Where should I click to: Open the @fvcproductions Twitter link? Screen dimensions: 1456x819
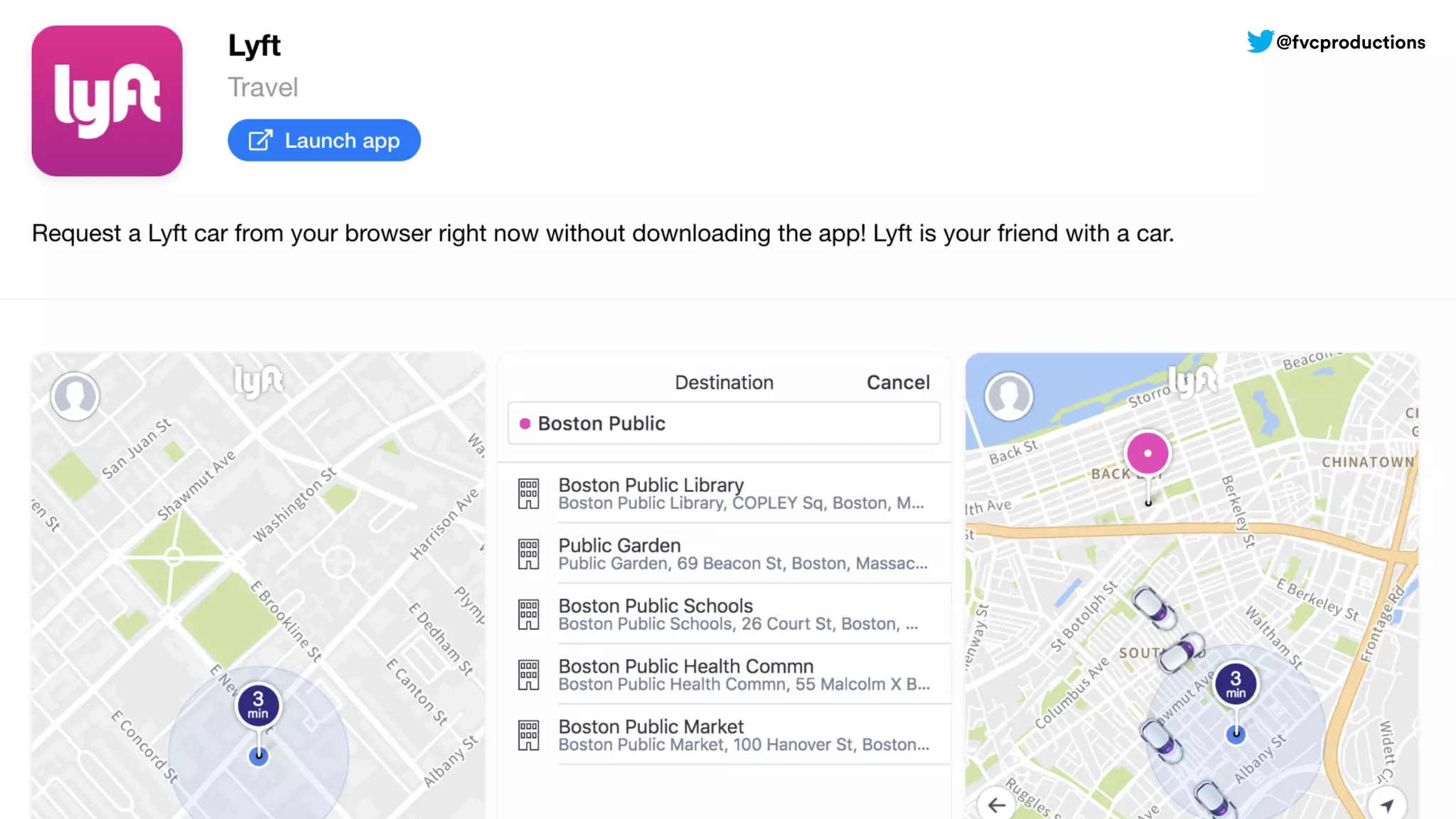[1350, 43]
